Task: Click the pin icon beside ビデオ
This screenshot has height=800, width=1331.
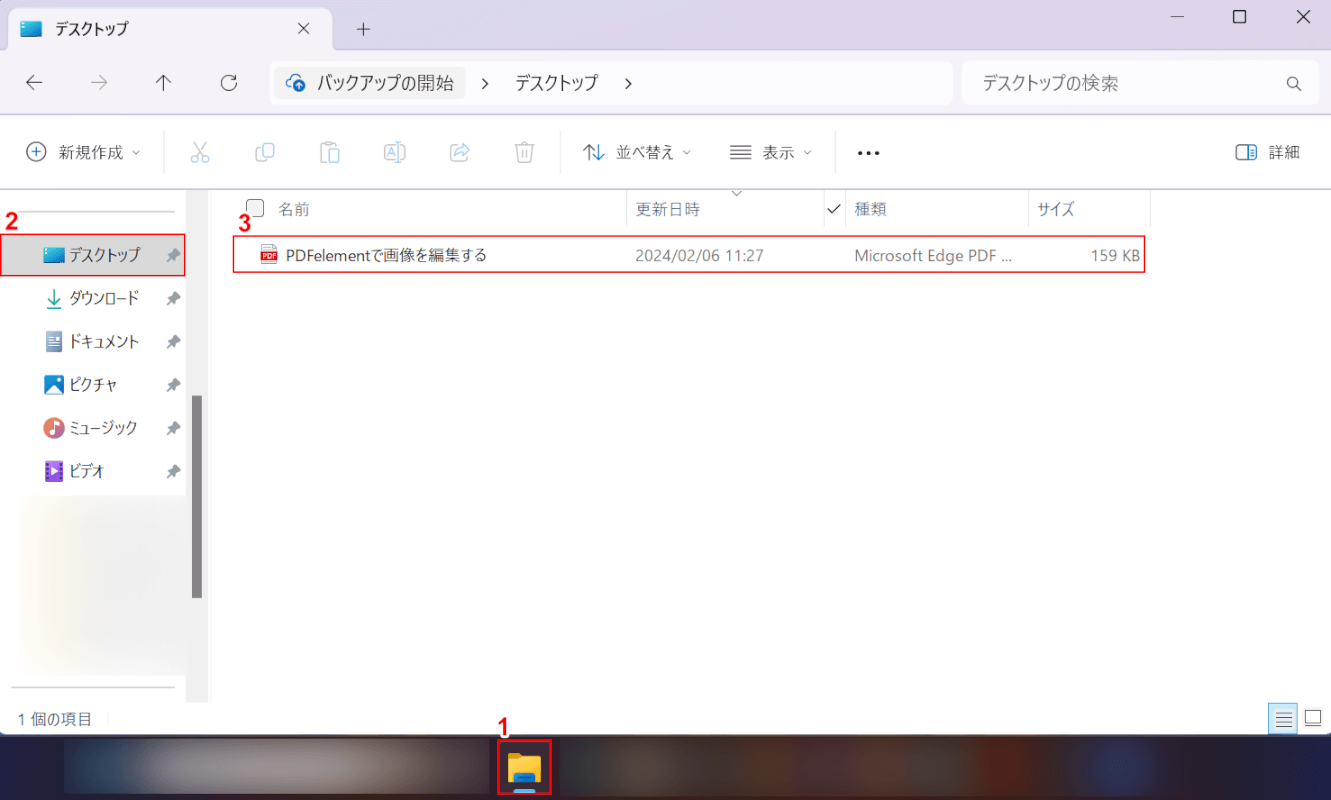Action: pos(173,470)
